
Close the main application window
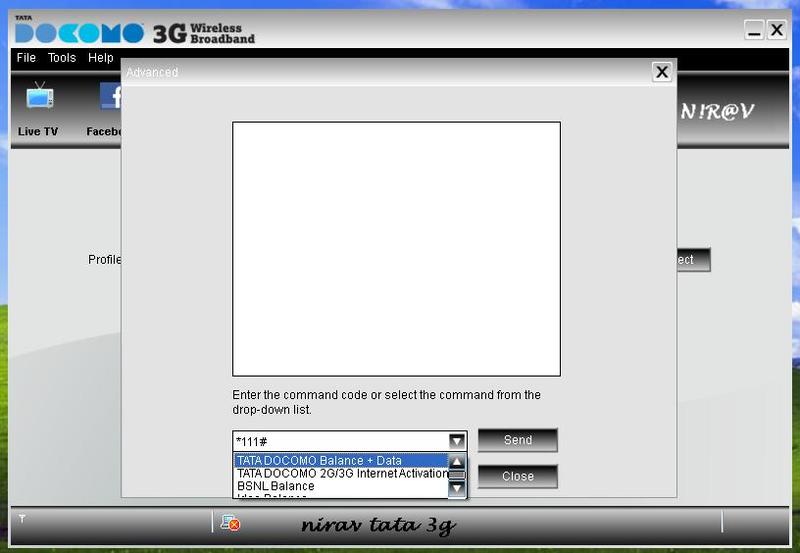(x=776, y=30)
